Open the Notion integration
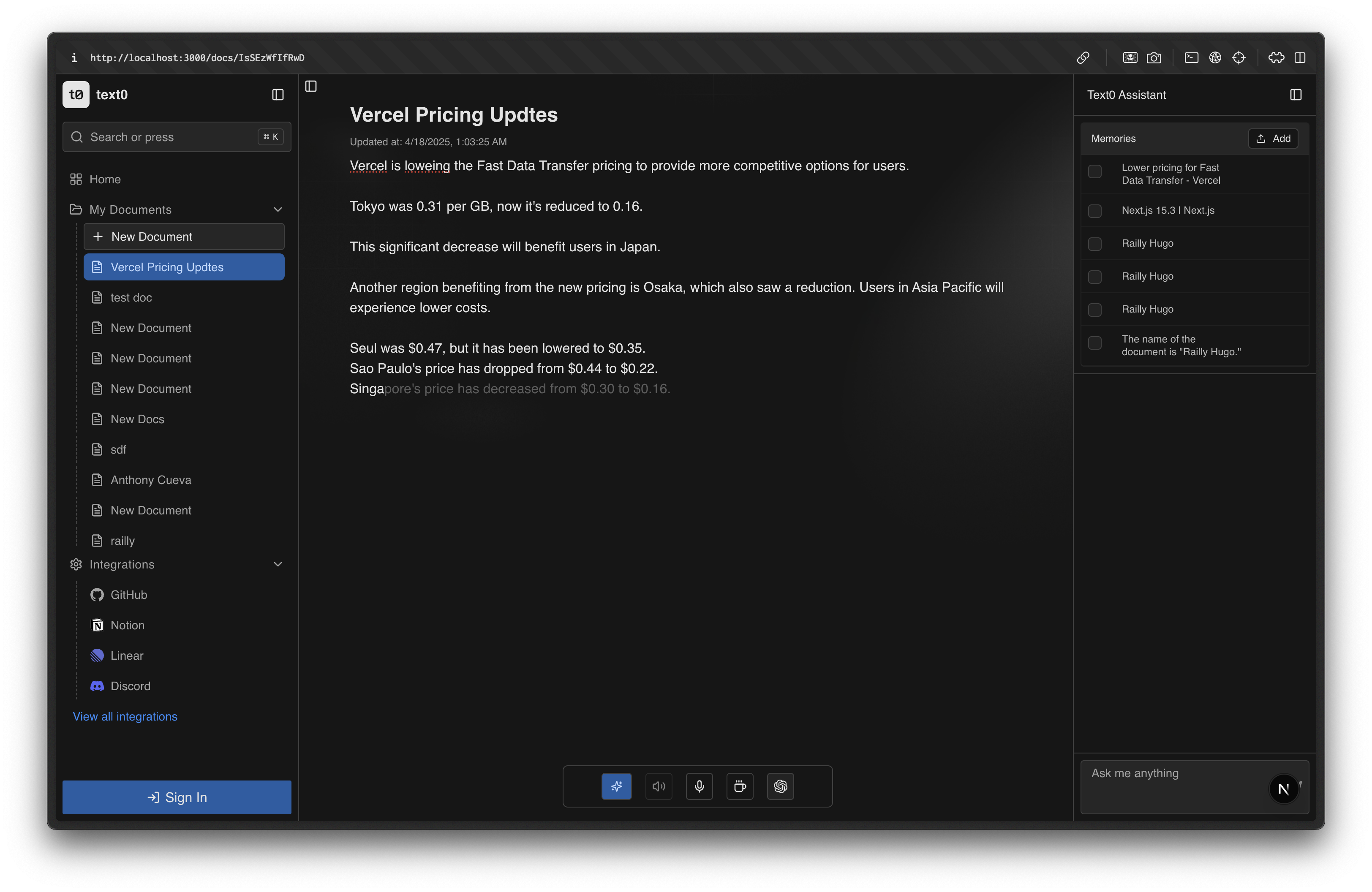The image size is (1372, 892). tap(128, 625)
